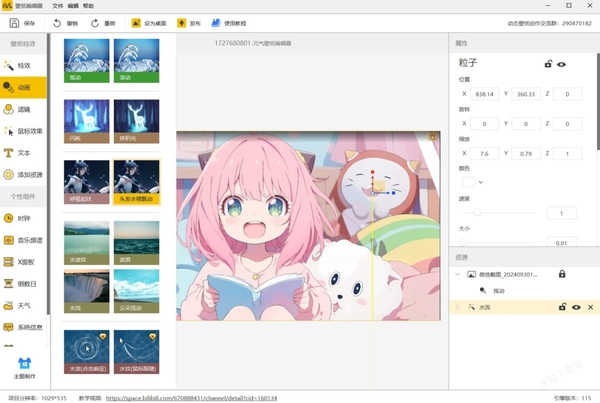
Task: Open the 帮助 (Help) menu
Action: (x=88, y=6)
